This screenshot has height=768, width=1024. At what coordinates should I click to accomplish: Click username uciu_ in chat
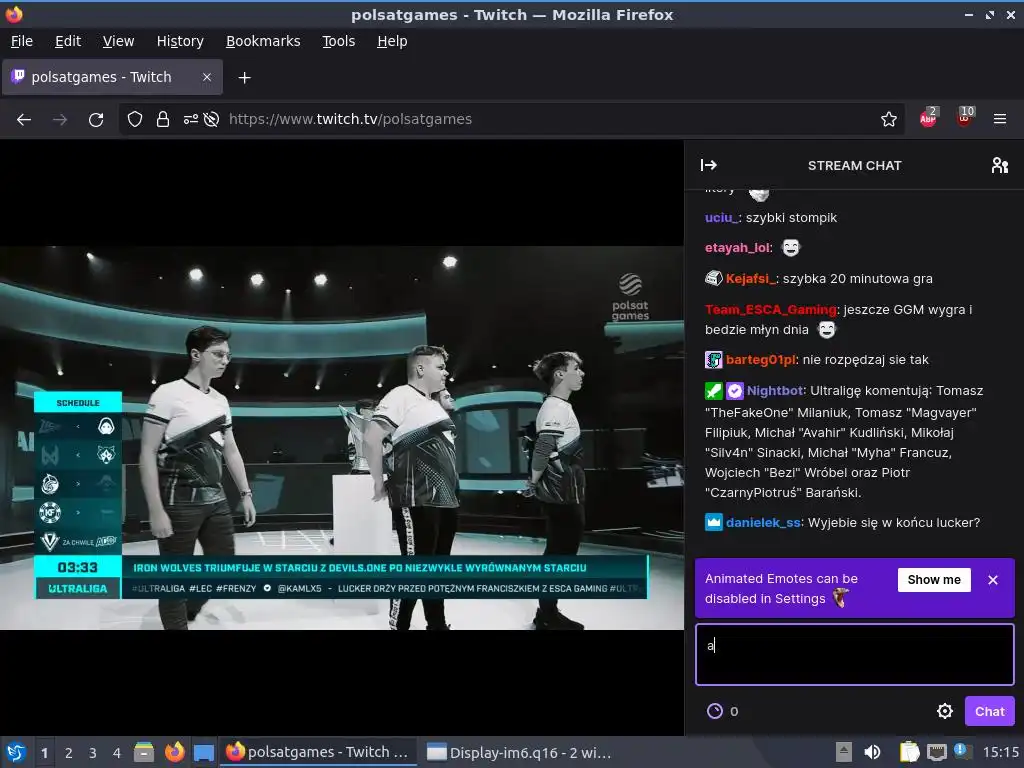pyautogui.click(x=721, y=217)
